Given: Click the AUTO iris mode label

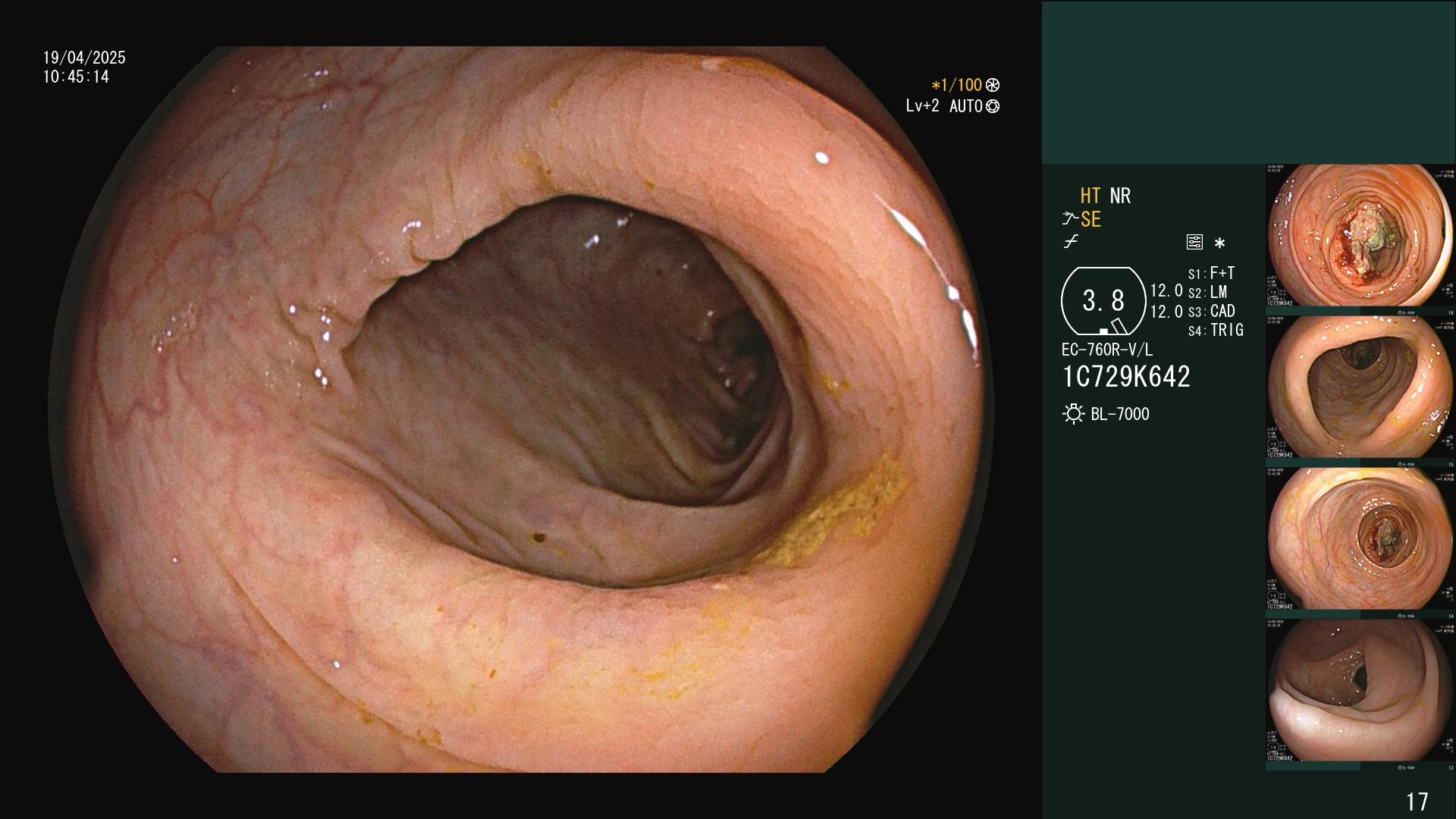Looking at the screenshot, I should point(966,106).
